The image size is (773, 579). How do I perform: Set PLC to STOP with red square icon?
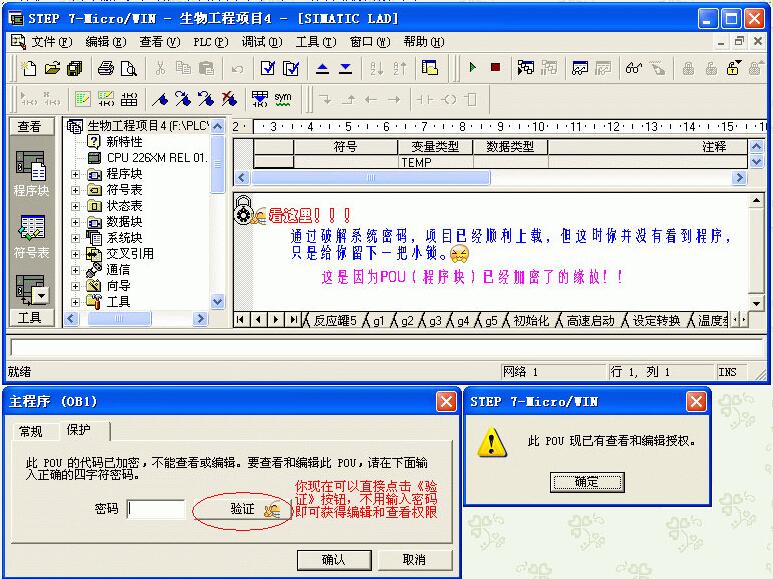tap(495, 67)
